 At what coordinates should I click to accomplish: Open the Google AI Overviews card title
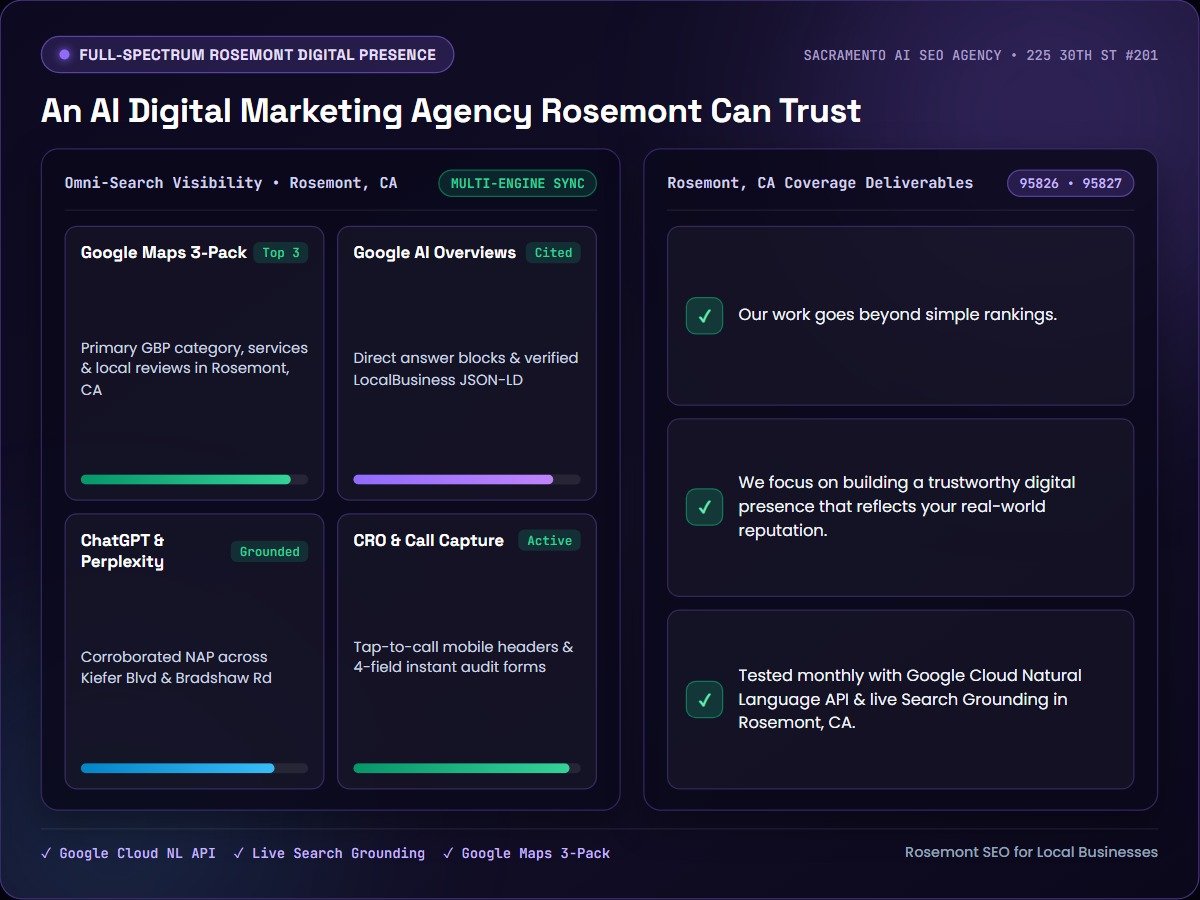pyautogui.click(x=435, y=253)
